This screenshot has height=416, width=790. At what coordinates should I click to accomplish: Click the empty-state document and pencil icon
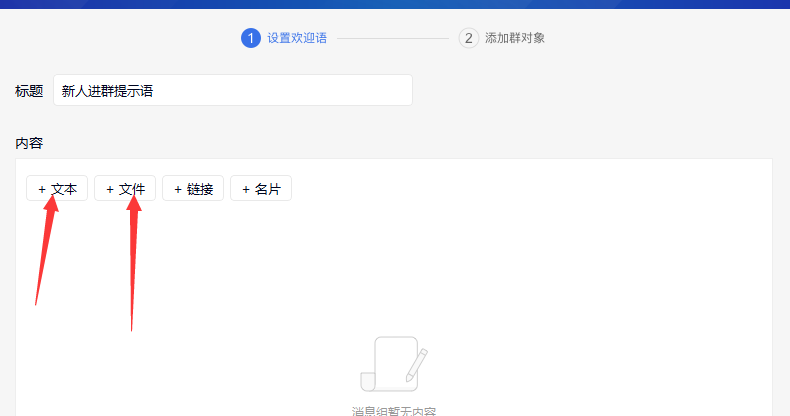[394, 365]
